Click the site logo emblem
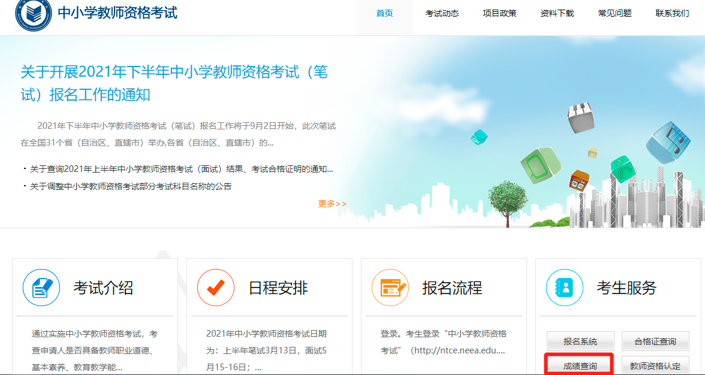 34,13
